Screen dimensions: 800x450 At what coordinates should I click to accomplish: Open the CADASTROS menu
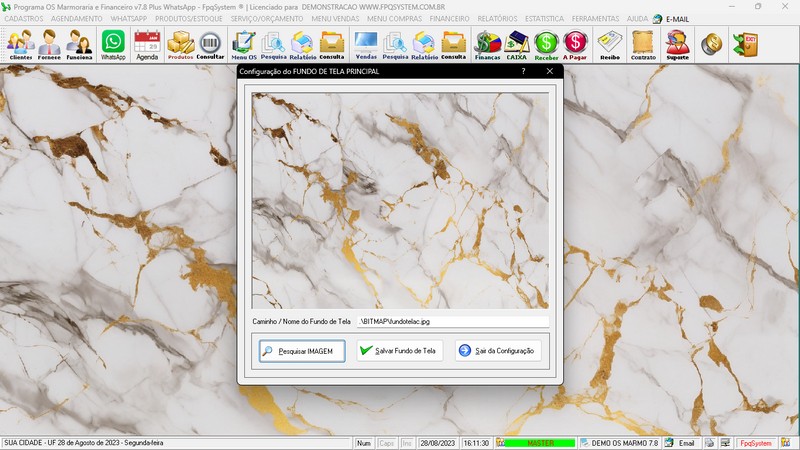point(24,19)
